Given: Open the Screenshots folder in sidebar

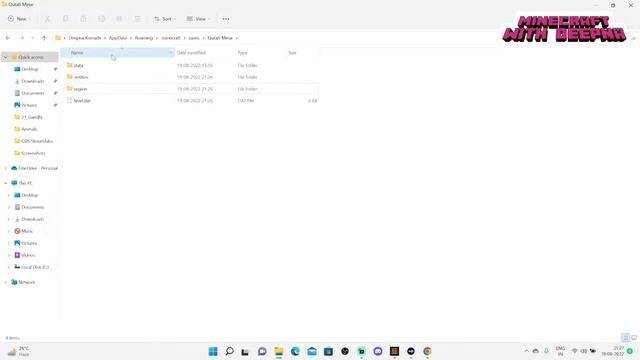Looking at the screenshot, I should point(33,153).
